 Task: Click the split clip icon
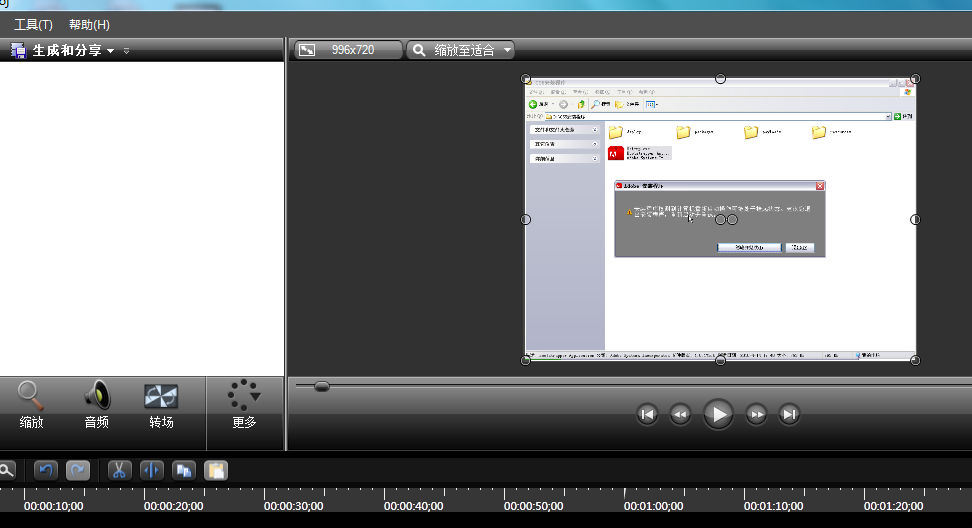(x=151, y=470)
